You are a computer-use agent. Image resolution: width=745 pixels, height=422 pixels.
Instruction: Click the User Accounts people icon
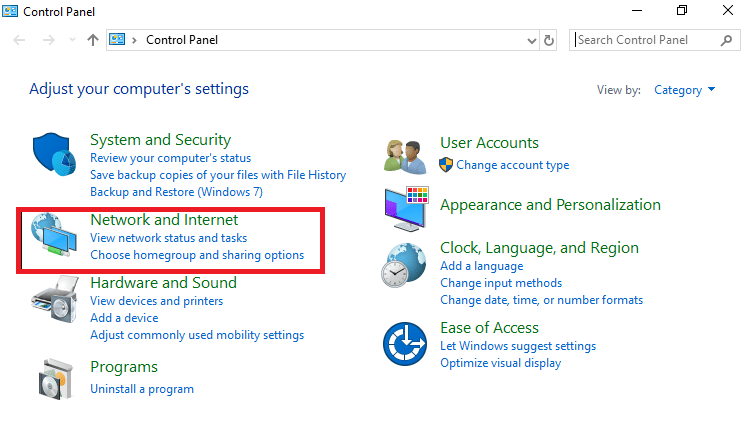tap(405, 155)
